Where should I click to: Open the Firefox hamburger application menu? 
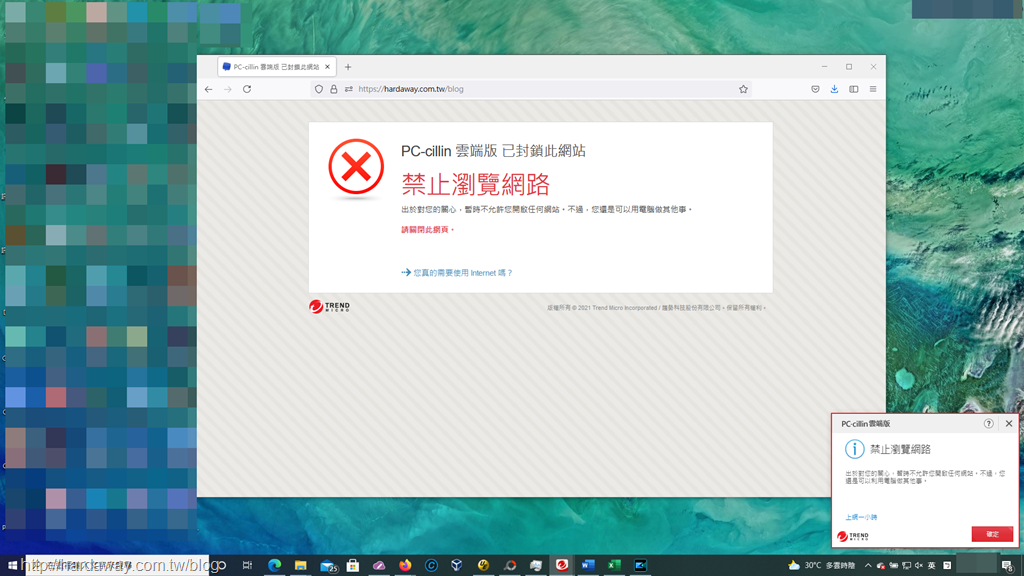(x=872, y=89)
